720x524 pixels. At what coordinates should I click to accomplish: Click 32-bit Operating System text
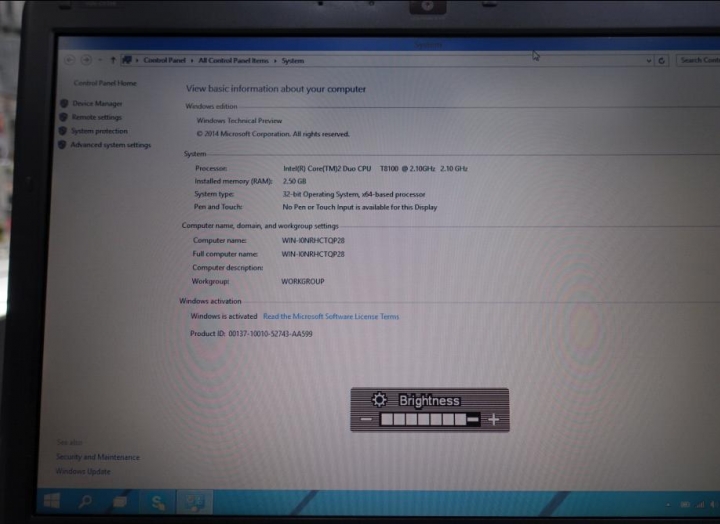coord(321,194)
